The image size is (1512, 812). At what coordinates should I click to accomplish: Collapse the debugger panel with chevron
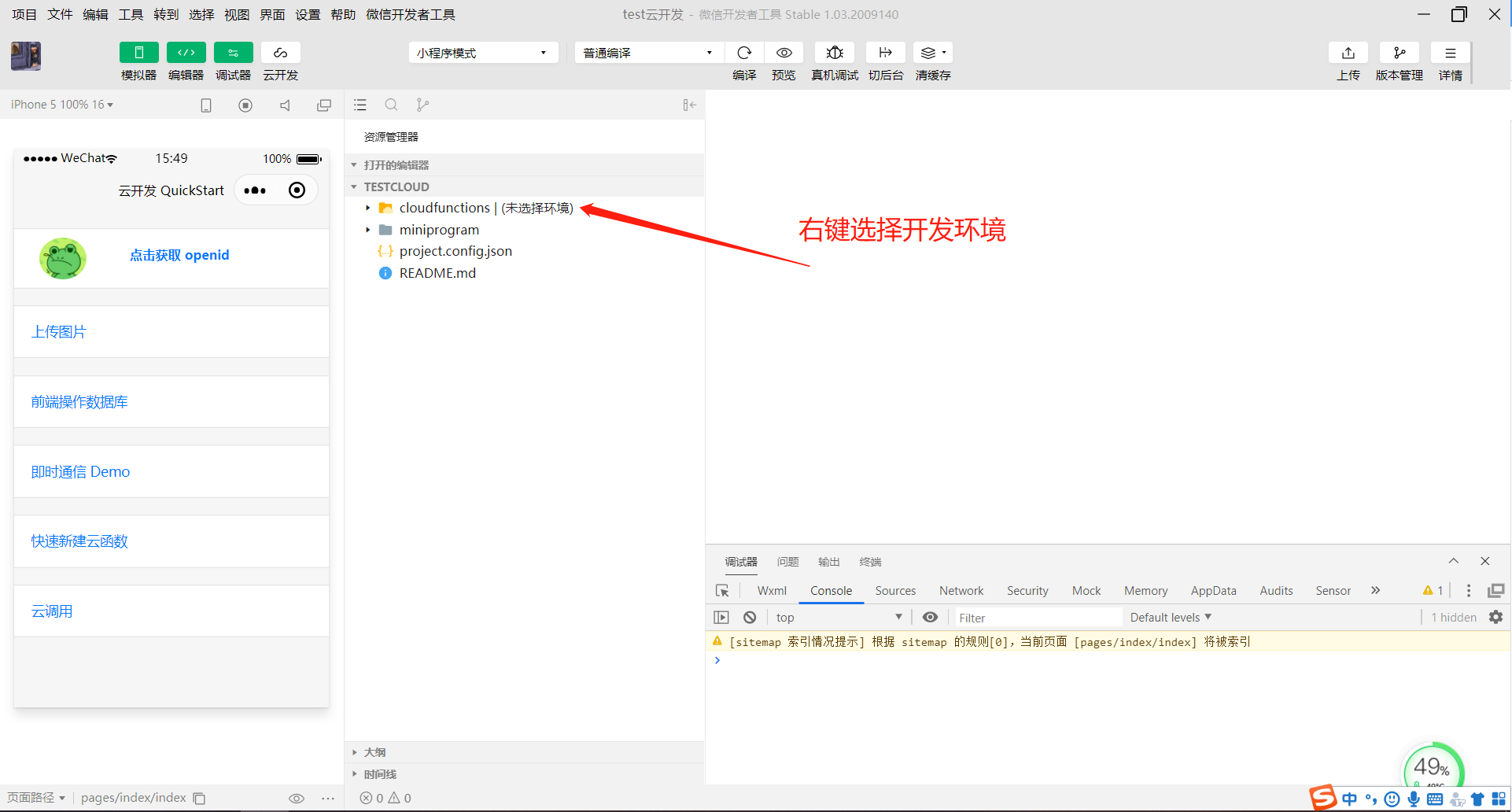point(1454,561)
